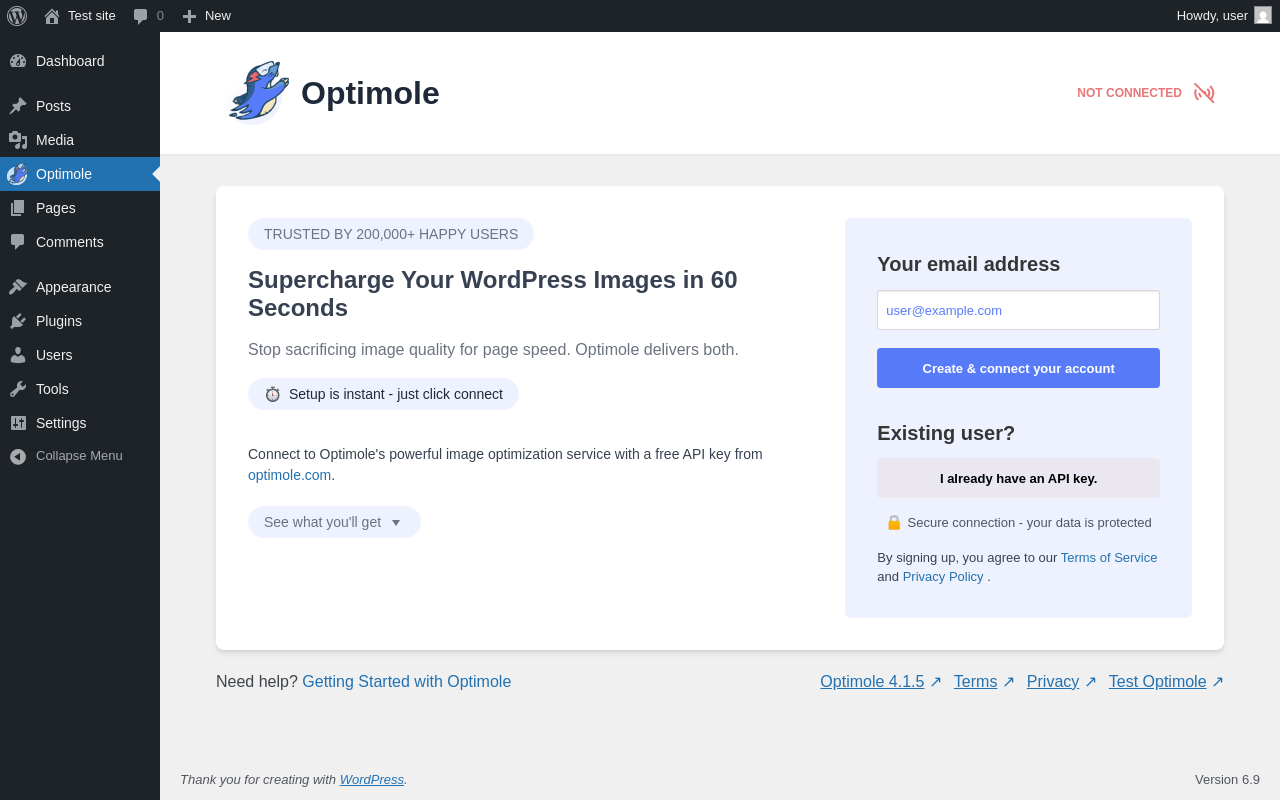Image resolution: width=1280 pixels, height=800 pixels.
Task: Click I already have an API key
Action: 1018,478
